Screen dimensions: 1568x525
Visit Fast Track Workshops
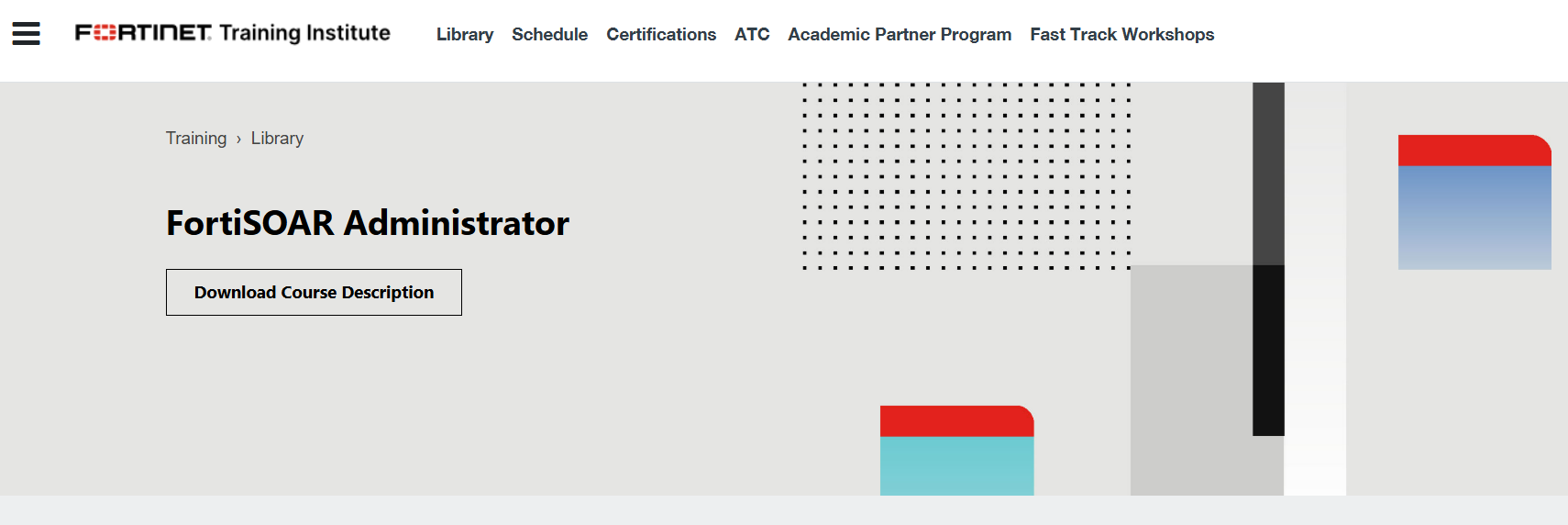coord(1121,34)
